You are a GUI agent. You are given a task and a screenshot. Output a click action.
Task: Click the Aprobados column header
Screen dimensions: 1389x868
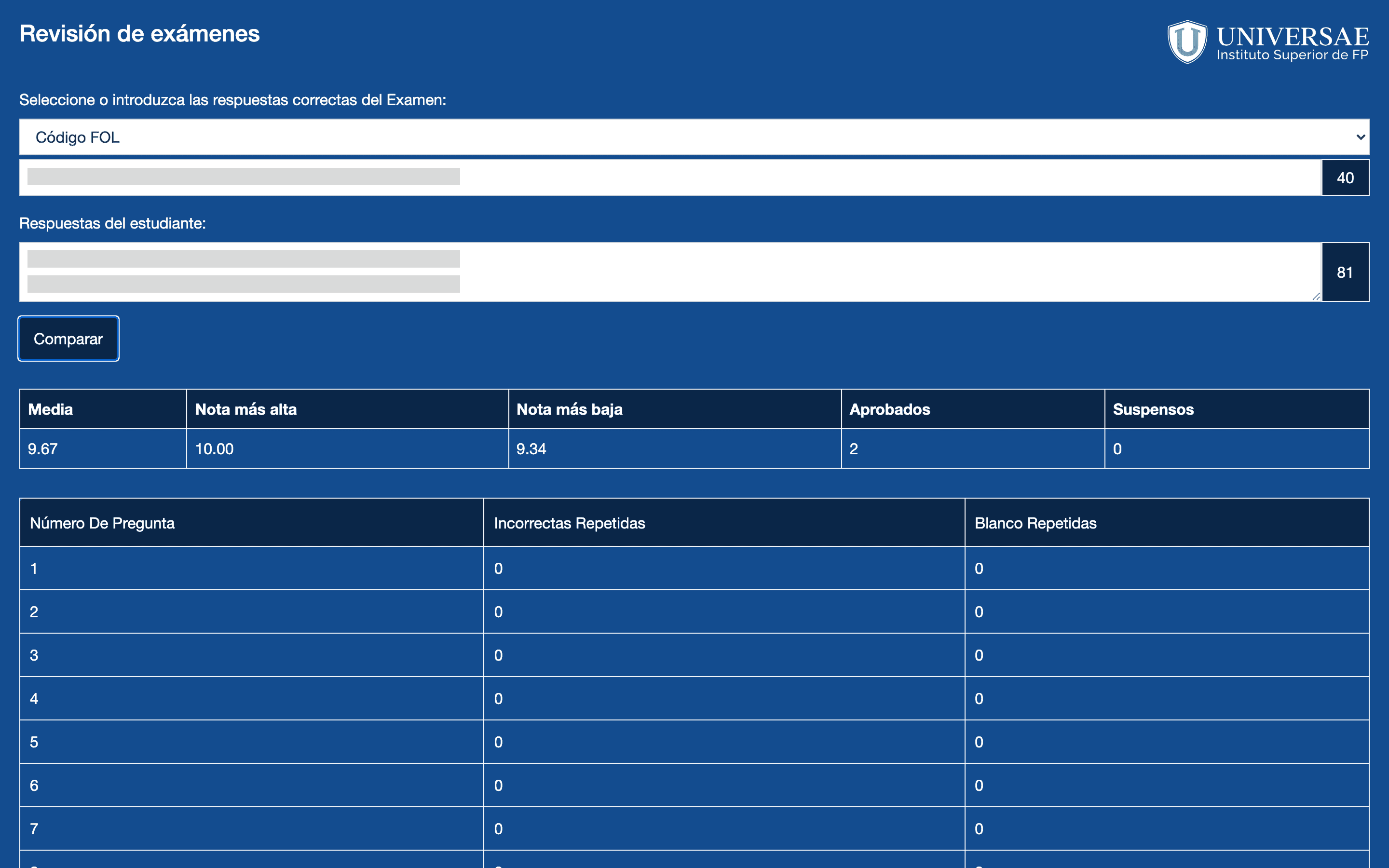(973, 409)
